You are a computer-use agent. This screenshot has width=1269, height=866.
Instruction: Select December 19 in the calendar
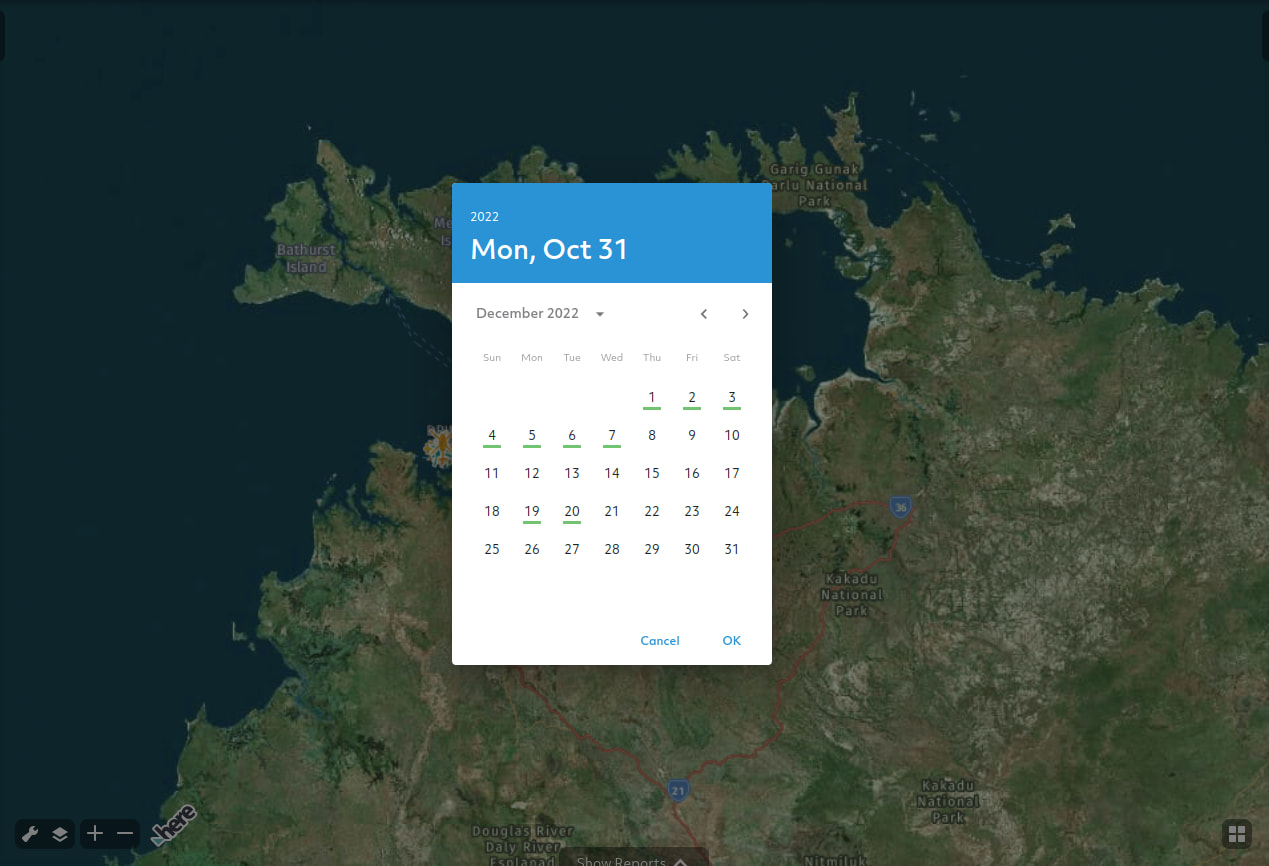click(531, 511)
